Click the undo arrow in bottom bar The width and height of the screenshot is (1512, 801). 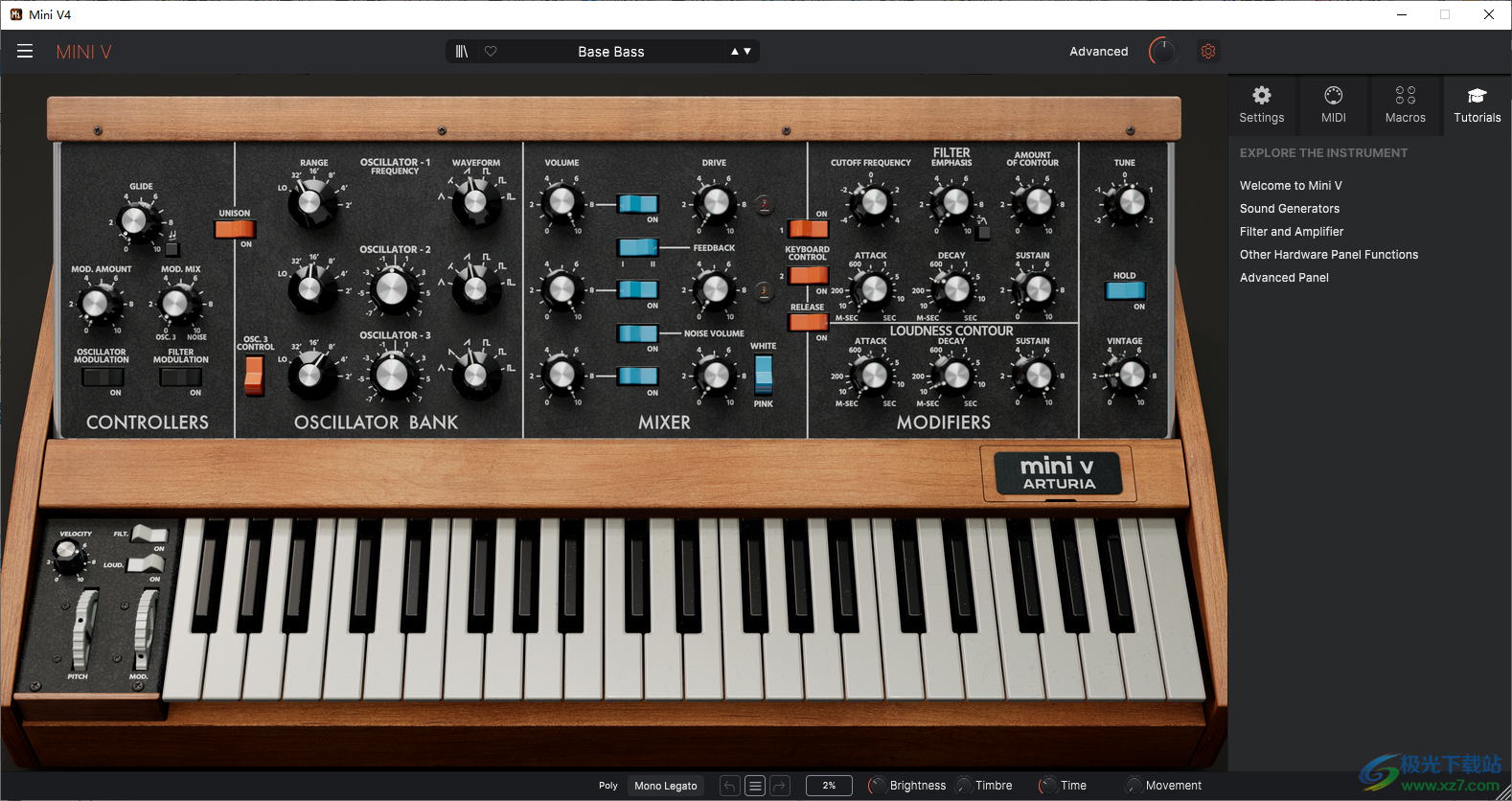729,786
